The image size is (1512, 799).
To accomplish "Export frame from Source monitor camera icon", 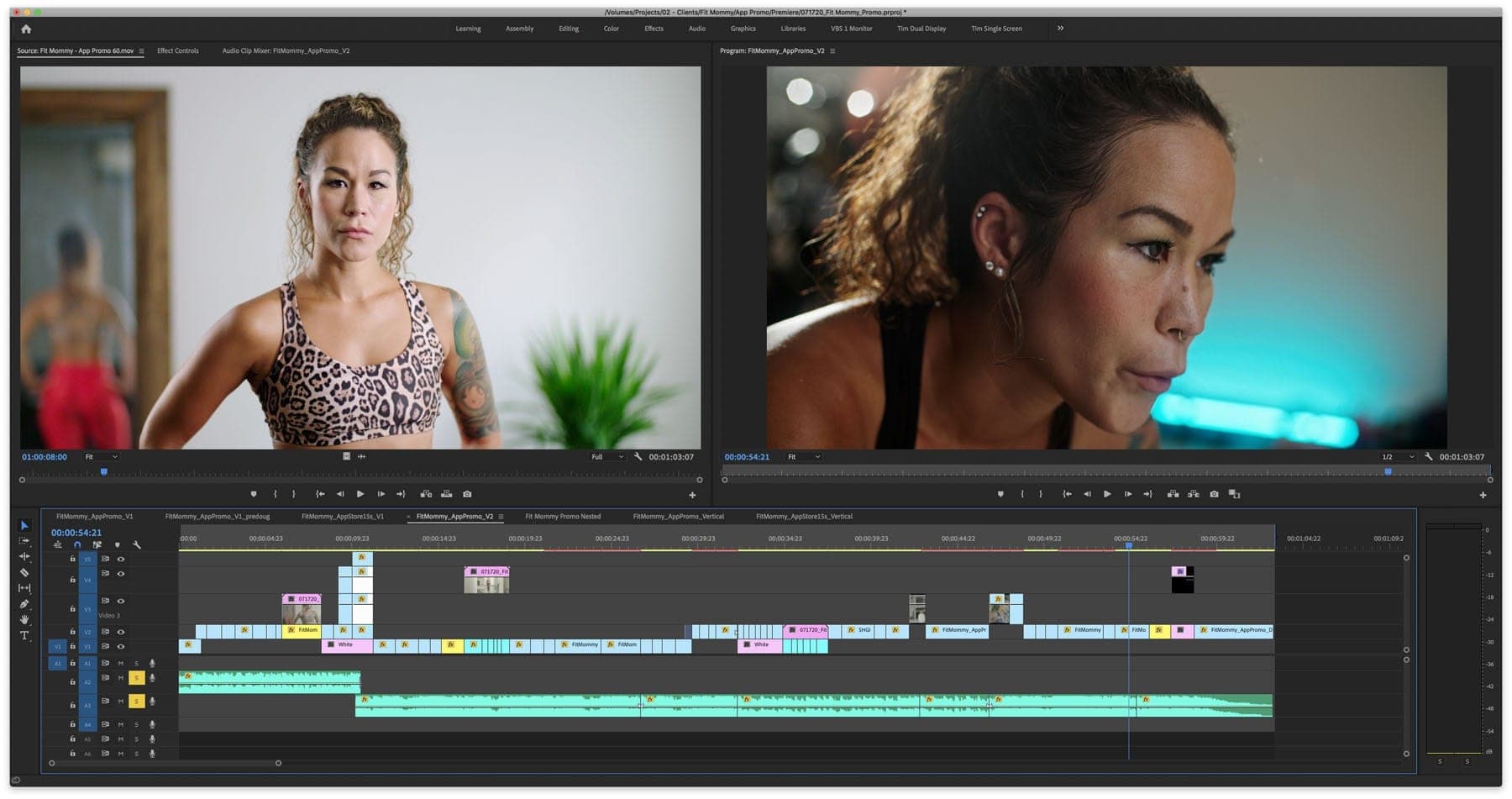I will [x=467, y=494].
